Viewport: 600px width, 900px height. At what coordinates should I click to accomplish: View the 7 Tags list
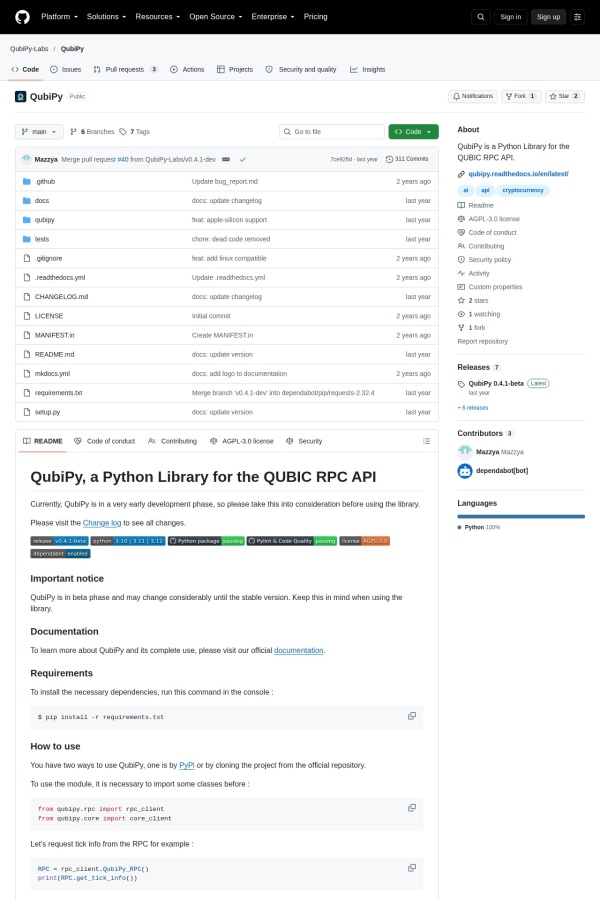134,131
